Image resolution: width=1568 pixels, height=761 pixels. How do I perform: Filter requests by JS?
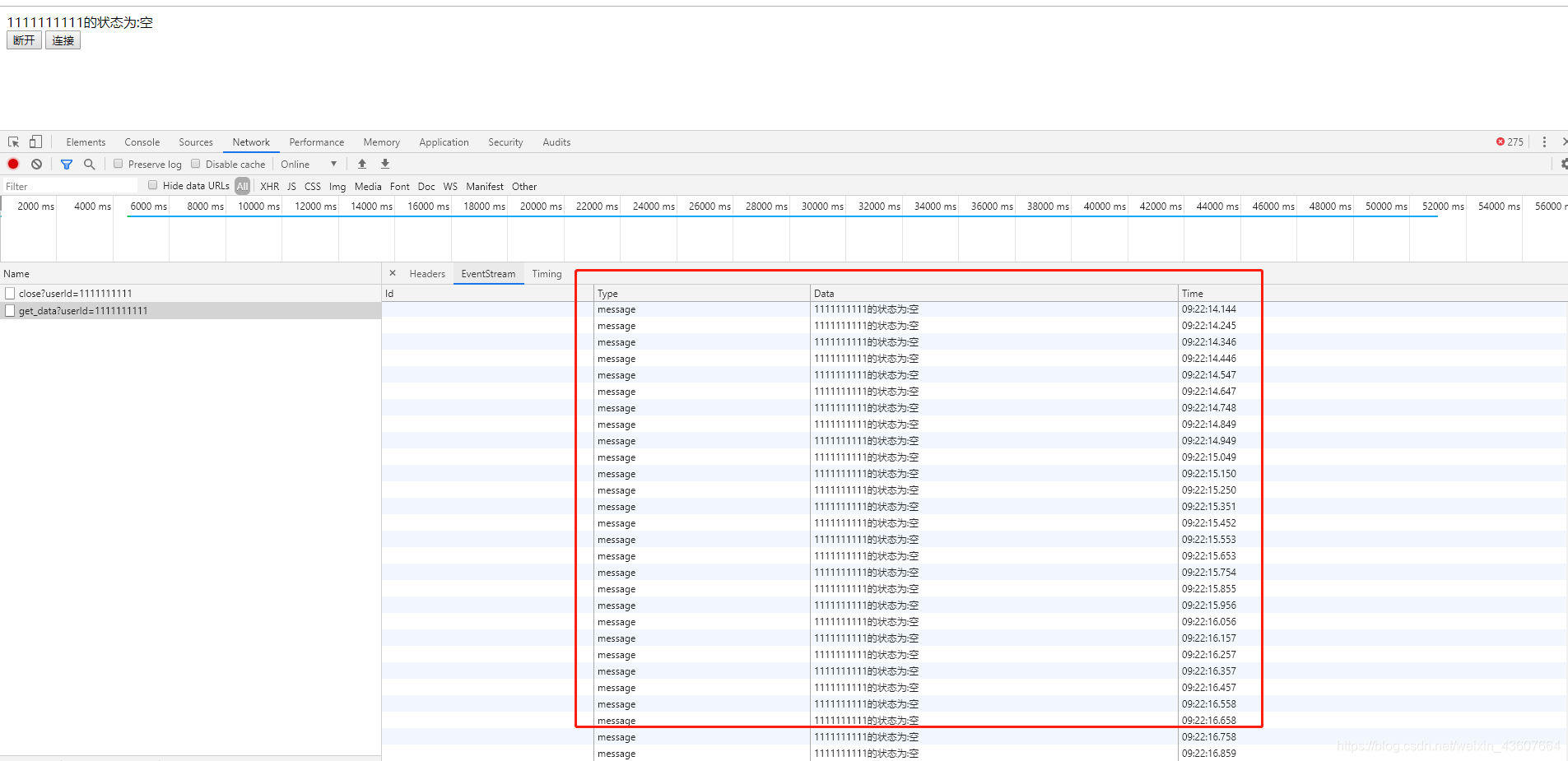(x=291, y=187)
